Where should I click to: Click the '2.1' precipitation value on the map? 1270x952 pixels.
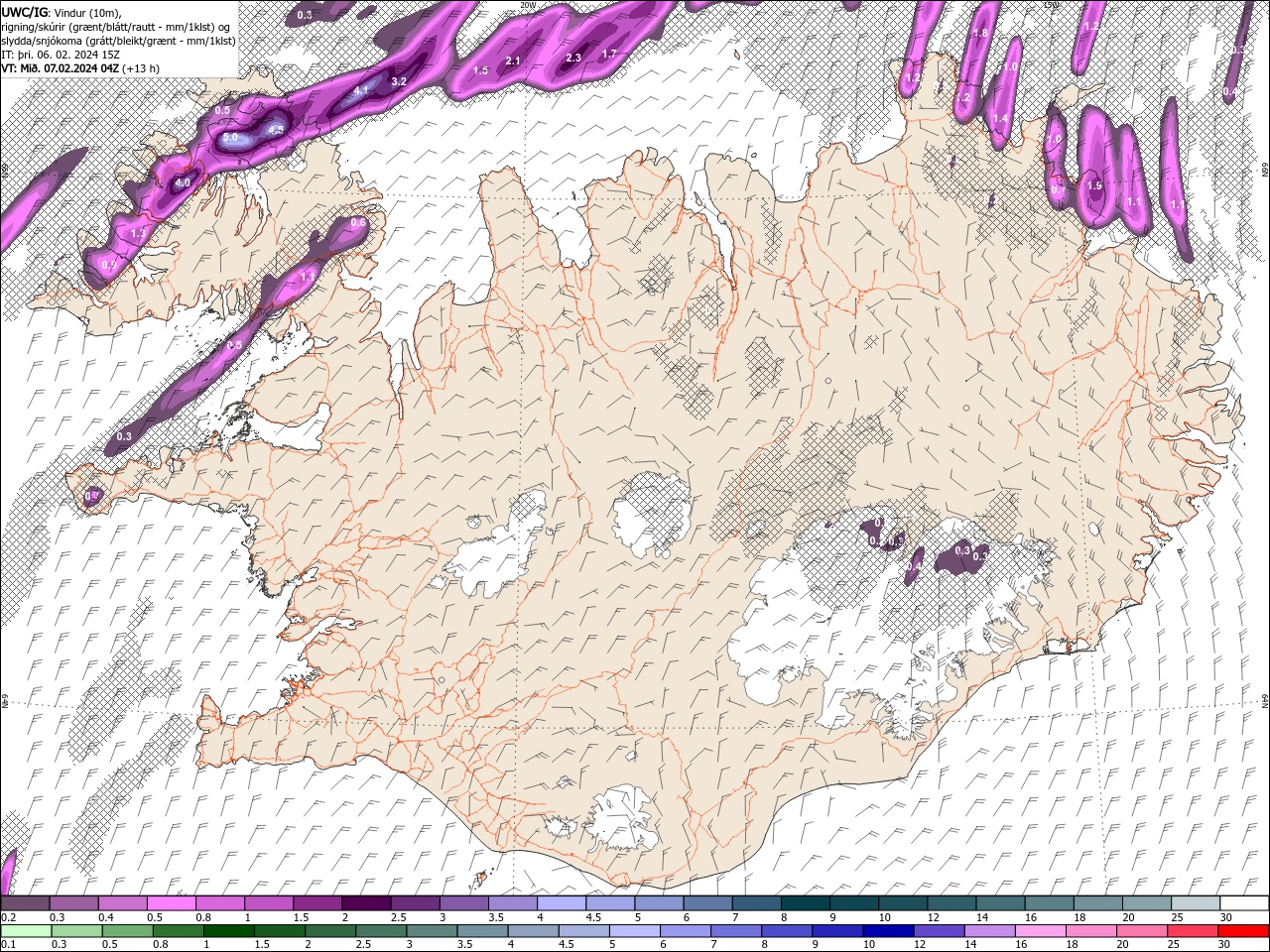coord(513,60)
